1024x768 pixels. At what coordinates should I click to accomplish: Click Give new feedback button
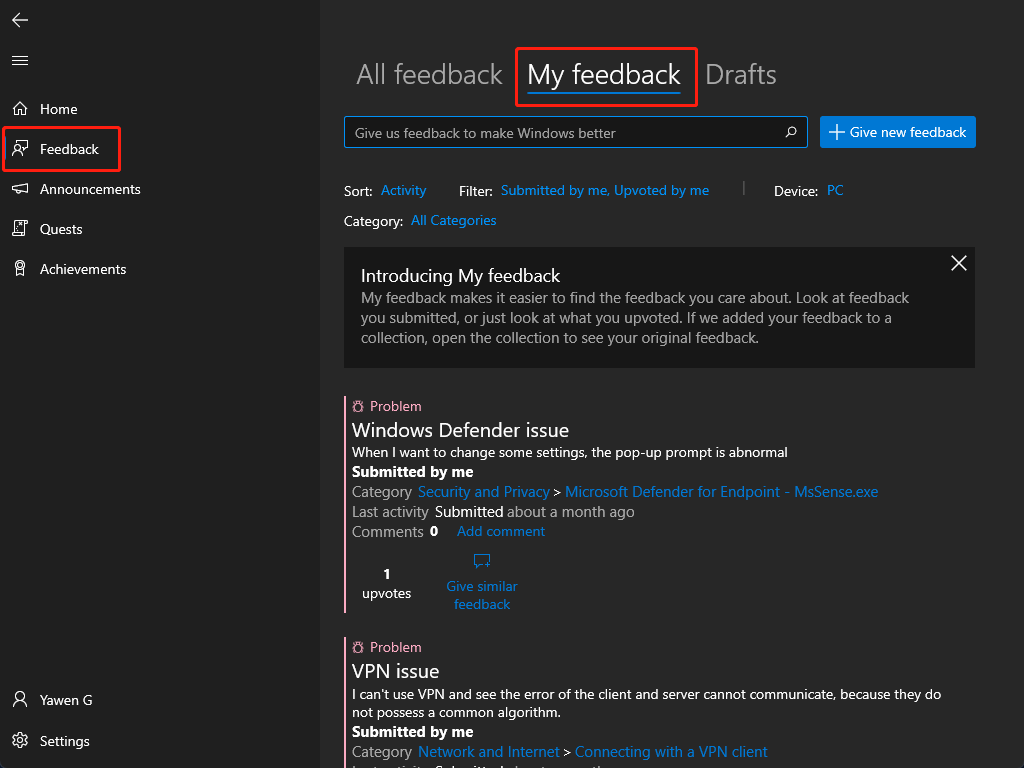(x=897, y=132)
